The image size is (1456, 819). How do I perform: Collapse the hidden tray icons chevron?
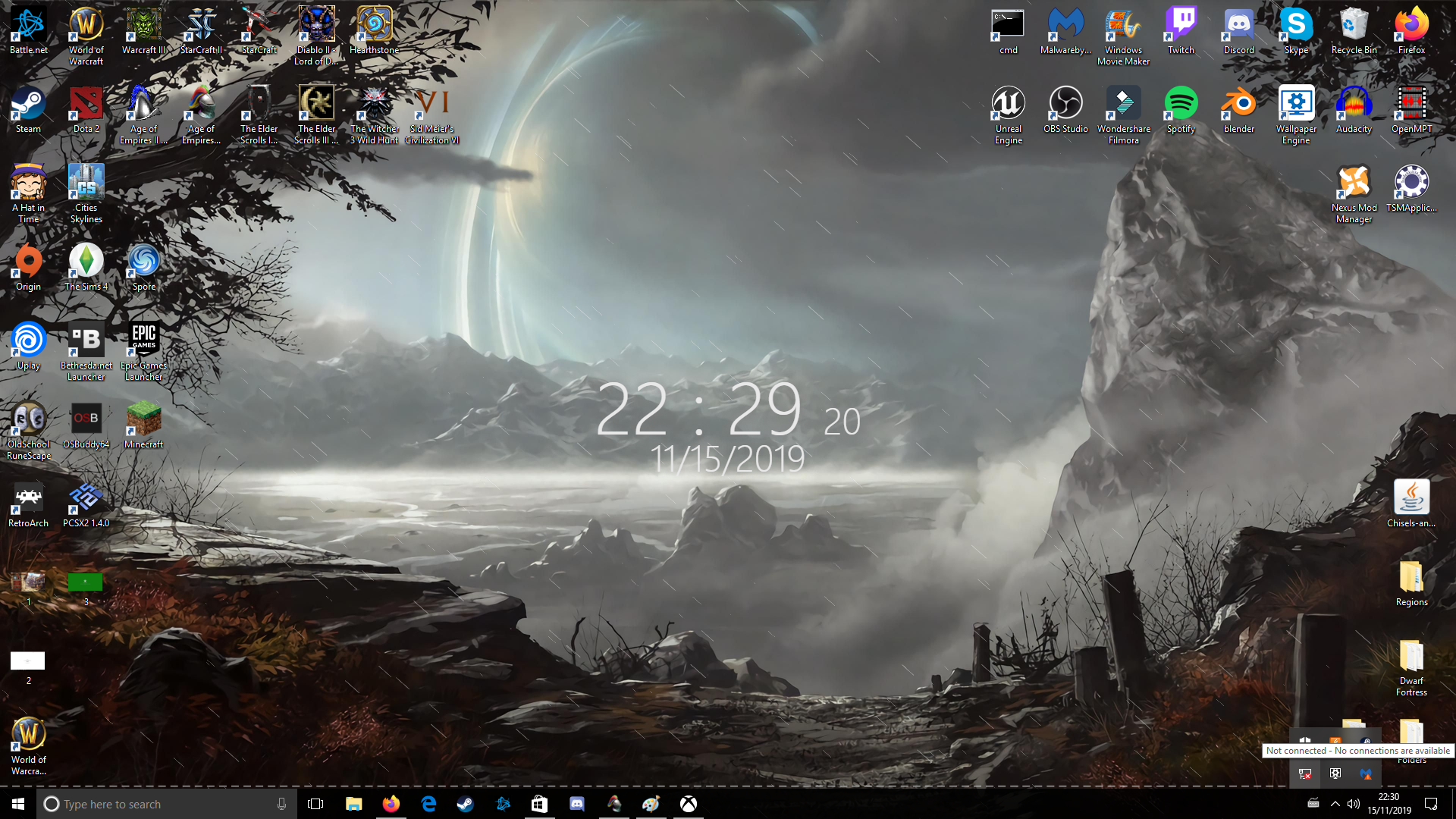pos(1335,804)
